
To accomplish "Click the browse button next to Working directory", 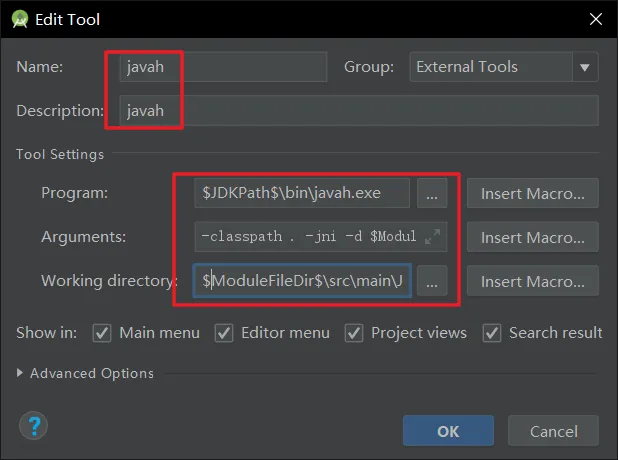I will 431,282.
